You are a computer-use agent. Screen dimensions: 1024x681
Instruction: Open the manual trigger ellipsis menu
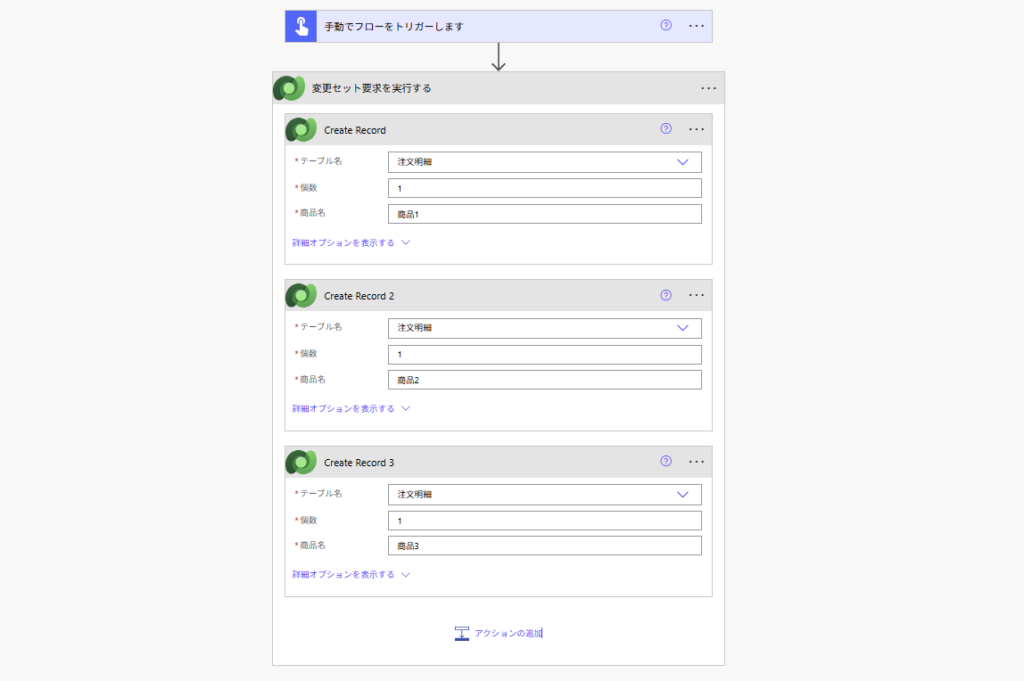click(x=697, y=26)
